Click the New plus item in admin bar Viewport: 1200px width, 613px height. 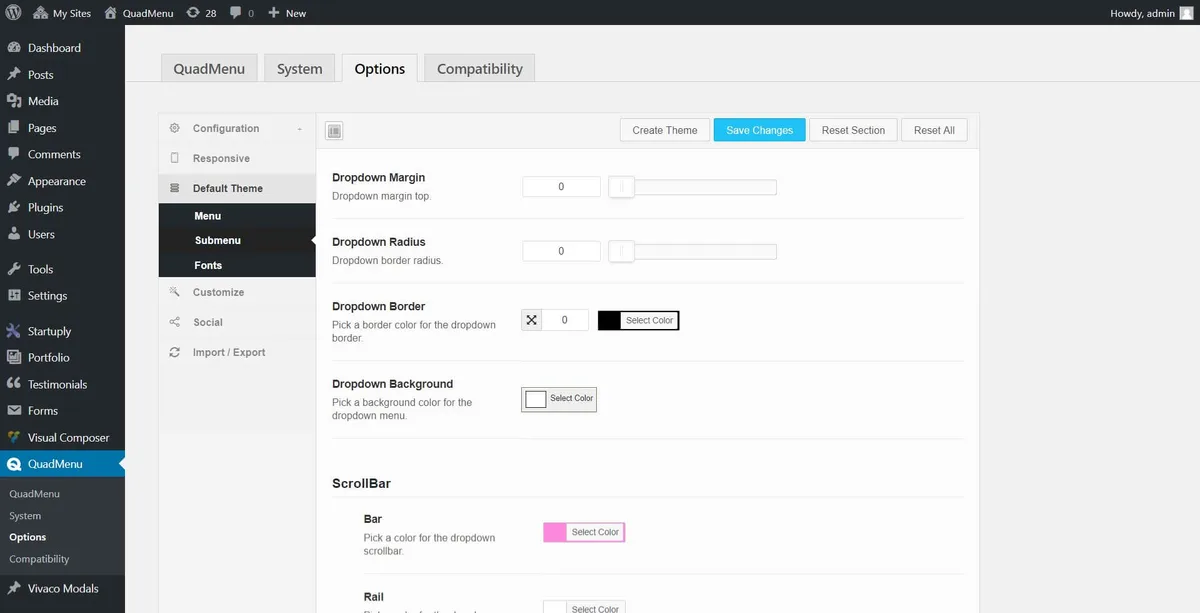pos(287,13)
